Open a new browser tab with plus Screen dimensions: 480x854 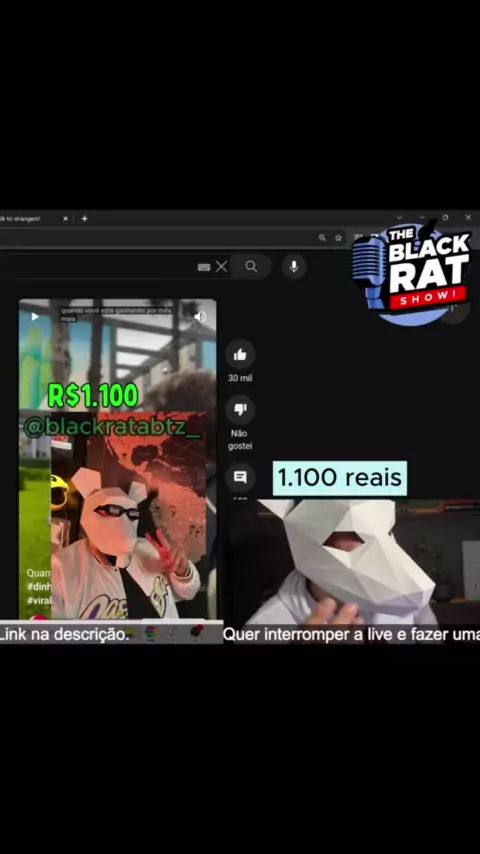click(x=84, y=218)
